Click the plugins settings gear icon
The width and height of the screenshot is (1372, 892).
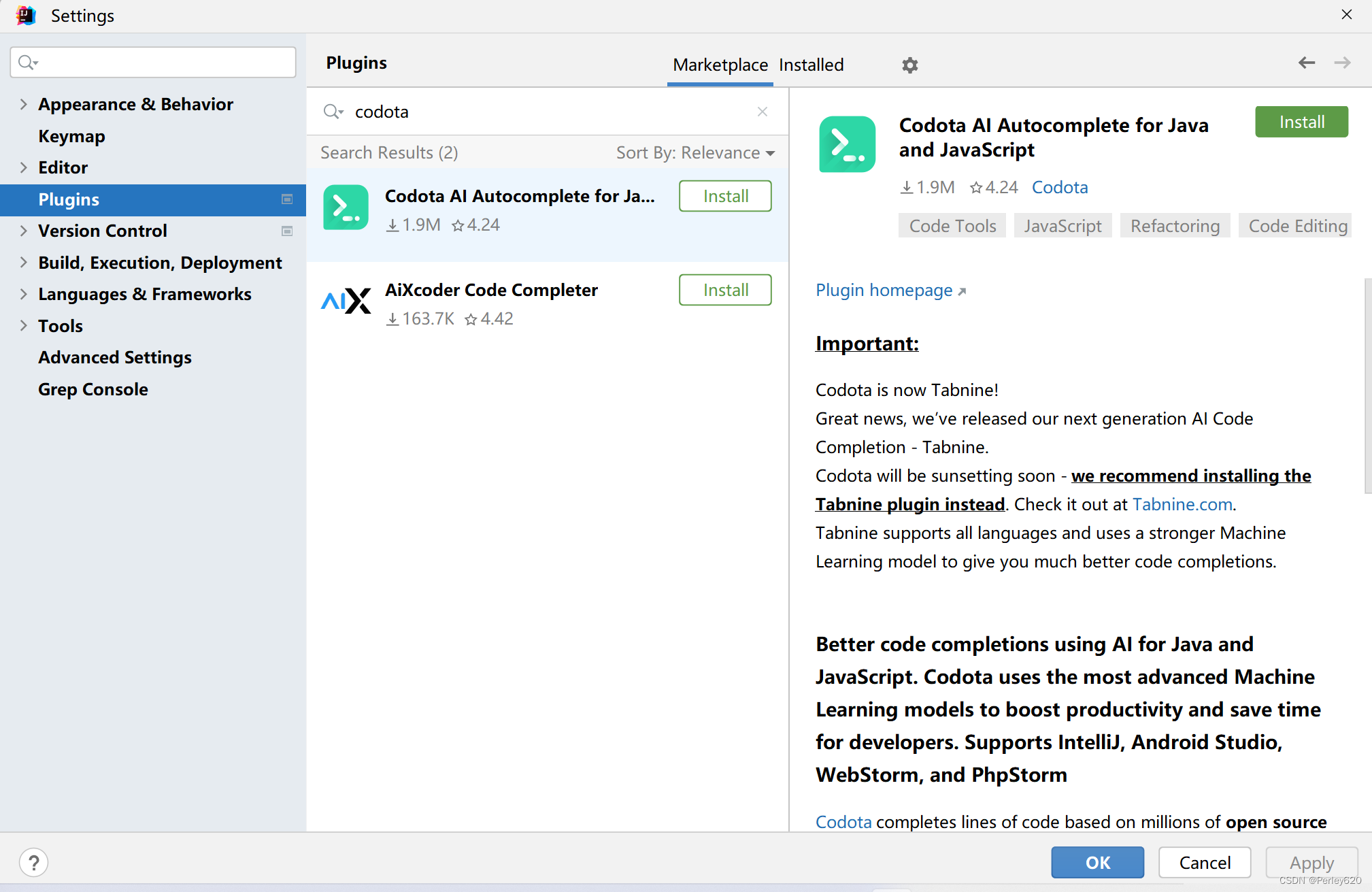909,65
